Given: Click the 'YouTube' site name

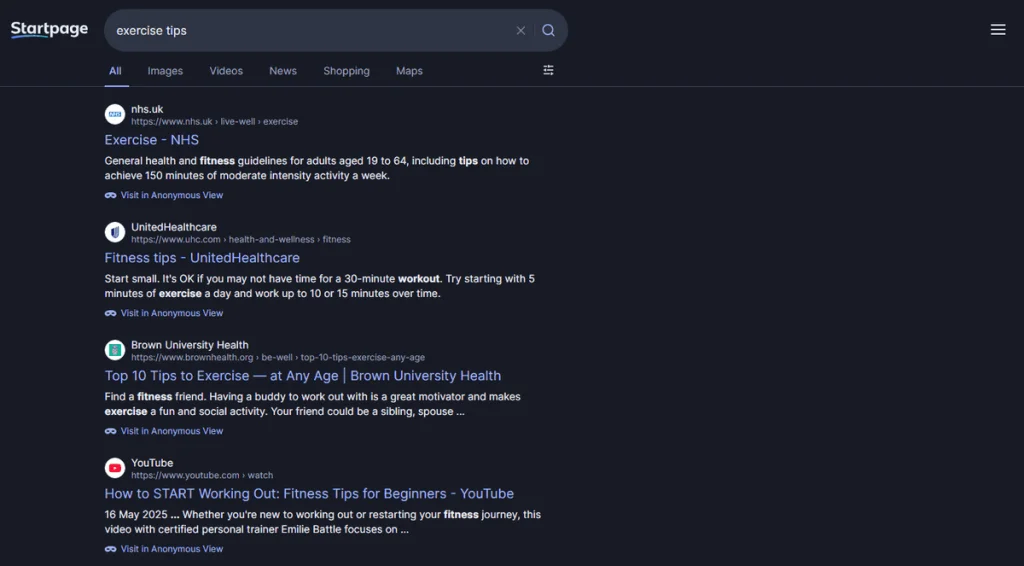Looking at the screenshot, I should click(152, 463).
